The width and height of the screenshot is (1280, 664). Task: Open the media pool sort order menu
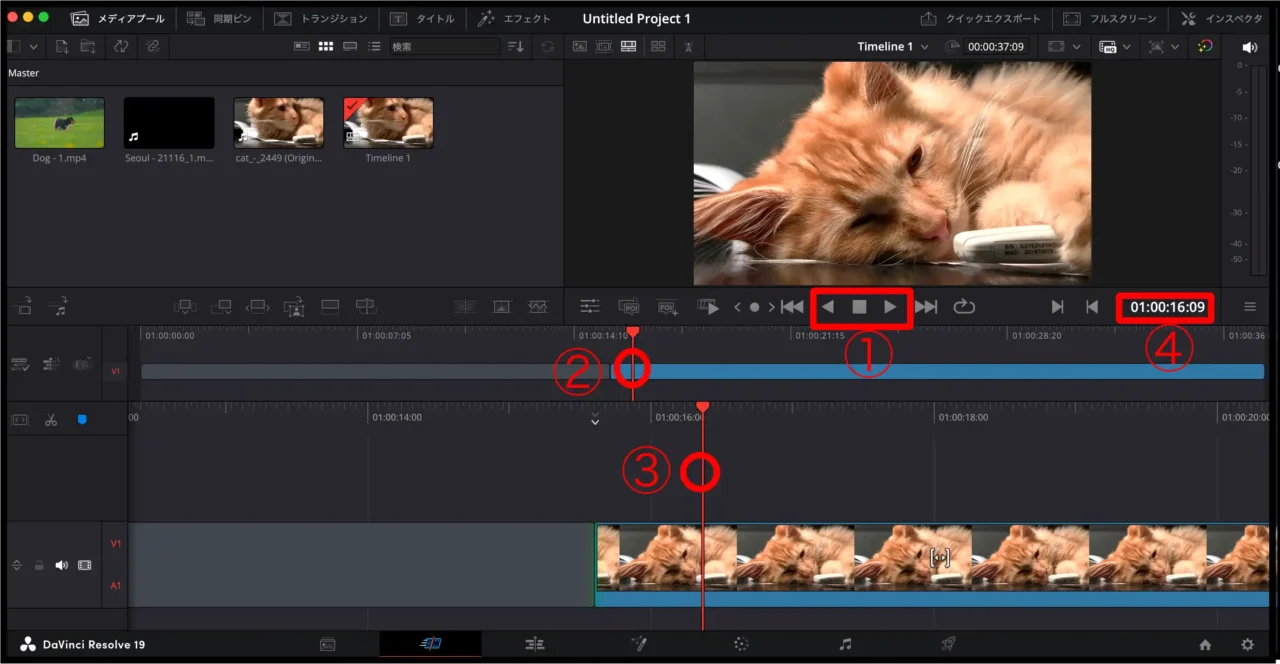516,47
